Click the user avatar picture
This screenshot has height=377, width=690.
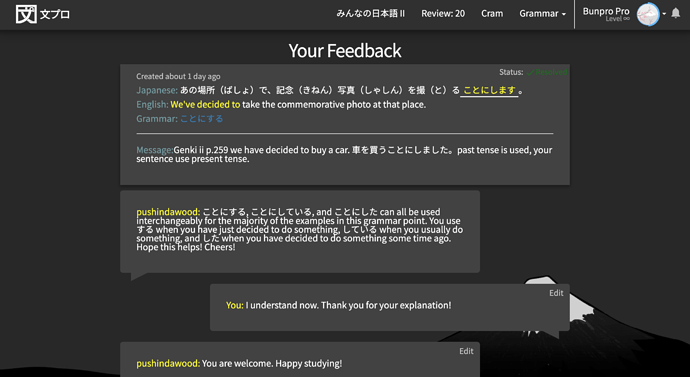point(648,14)
